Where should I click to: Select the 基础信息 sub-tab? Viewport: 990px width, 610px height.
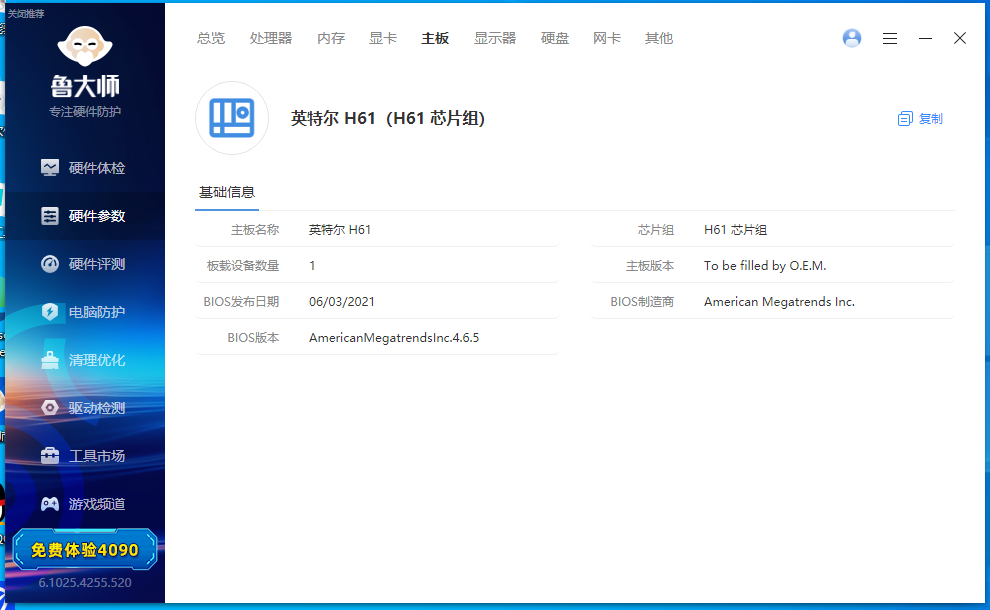point(227,193)
